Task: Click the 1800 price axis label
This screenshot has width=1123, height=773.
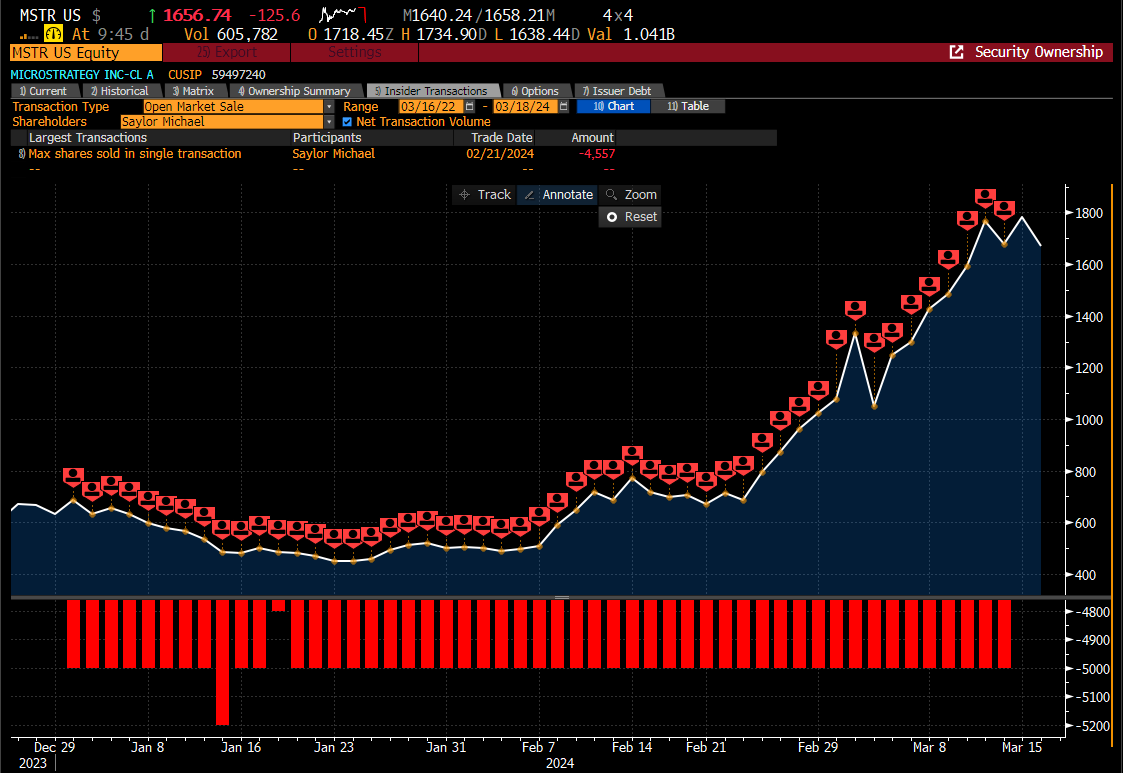Action: (x=1089, y=213)
